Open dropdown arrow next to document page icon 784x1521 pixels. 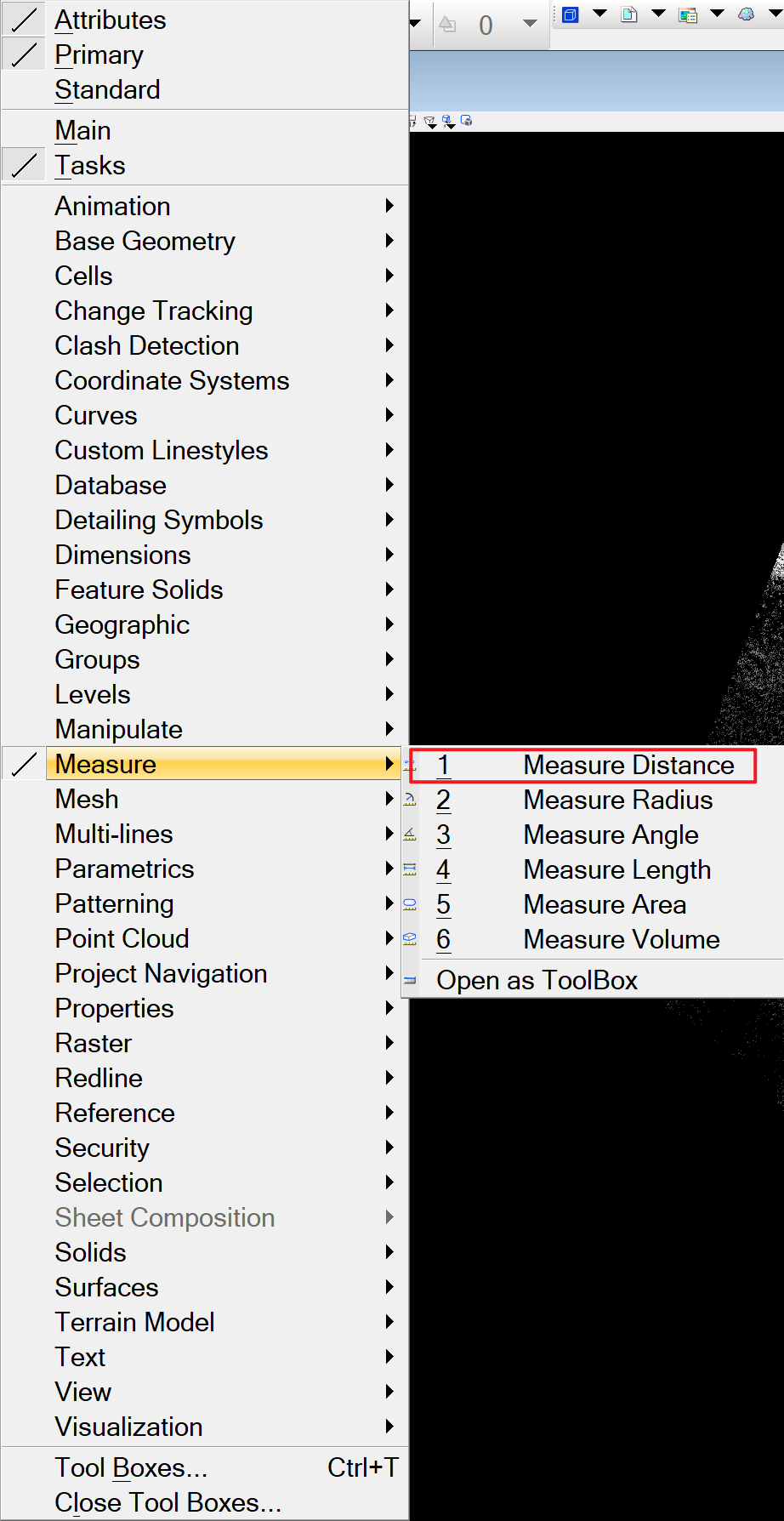tap(658, 14)
